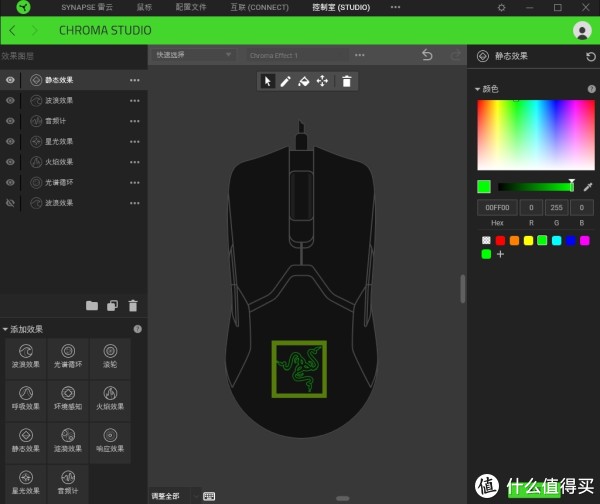Add the 响应效果 reactive effect
Image resolution: width=600 pixels, height=504 pixels.
(x=110, y=441)
